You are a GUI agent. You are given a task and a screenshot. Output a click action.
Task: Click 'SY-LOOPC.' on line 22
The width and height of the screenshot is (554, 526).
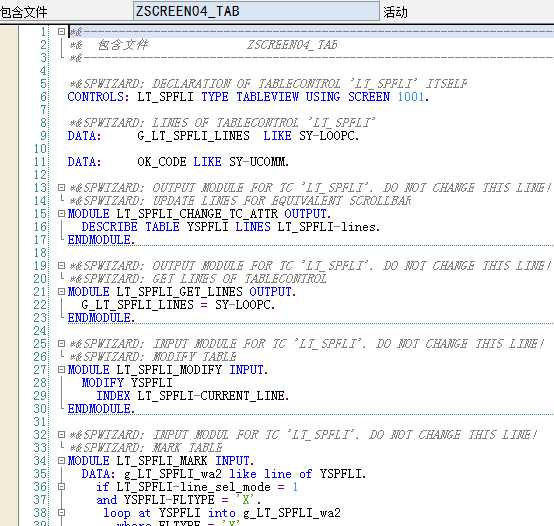[245, 305]
